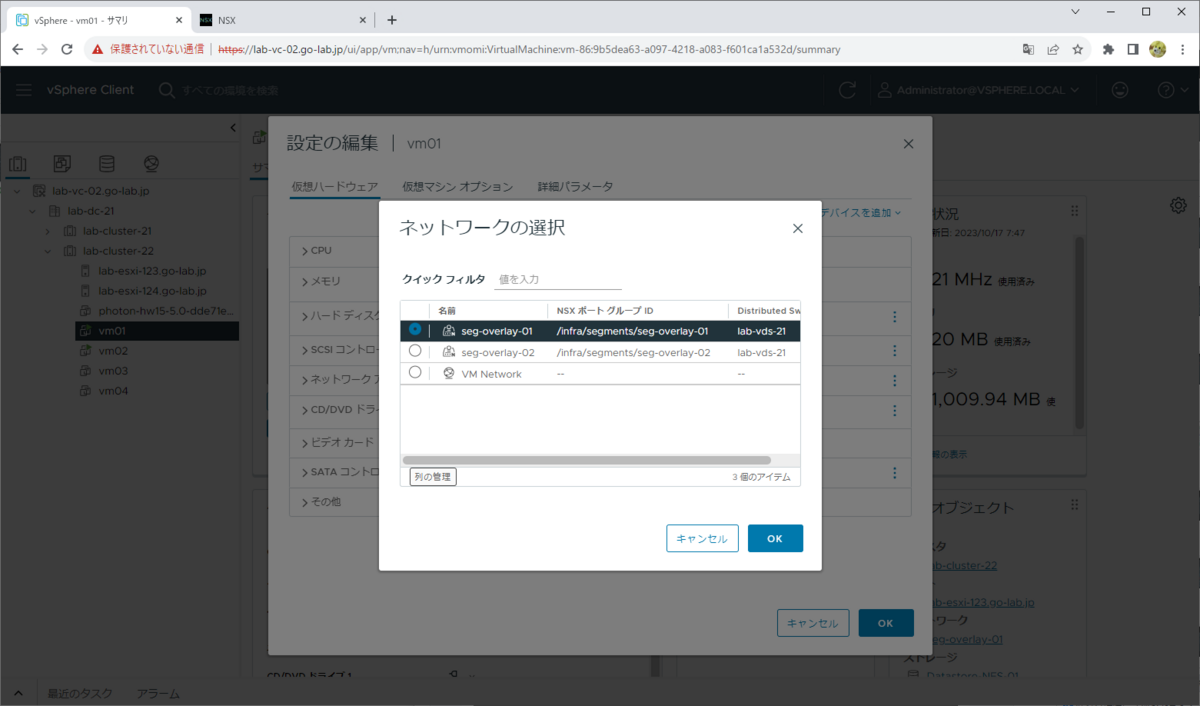Select vm03 in the inventory tree
The height and width of the screenshot is (706, 1200).
[113, 371]
